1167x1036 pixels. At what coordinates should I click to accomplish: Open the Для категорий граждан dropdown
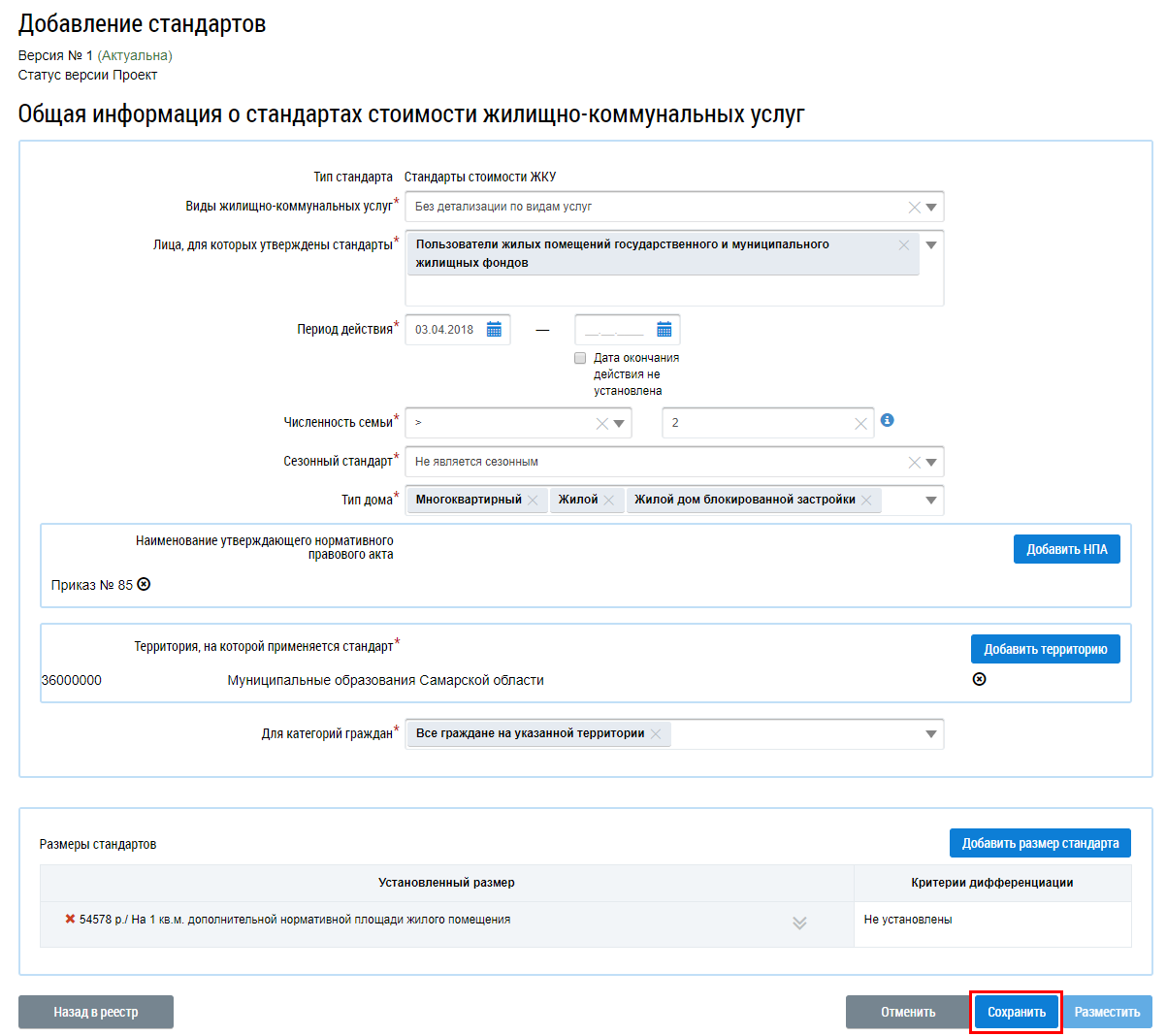click(931, 734)
